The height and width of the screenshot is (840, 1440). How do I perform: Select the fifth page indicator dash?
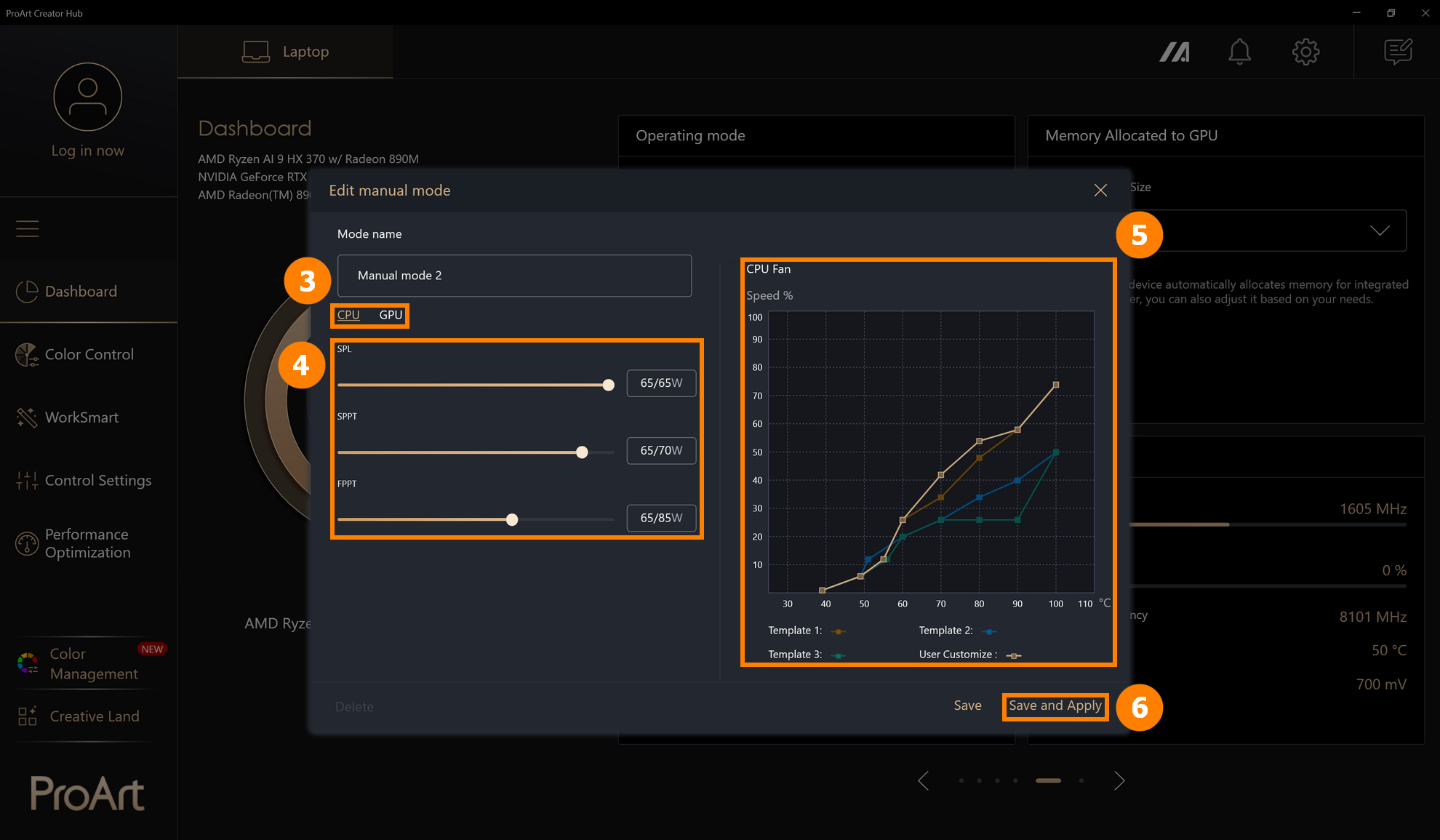coord(1048,780)
